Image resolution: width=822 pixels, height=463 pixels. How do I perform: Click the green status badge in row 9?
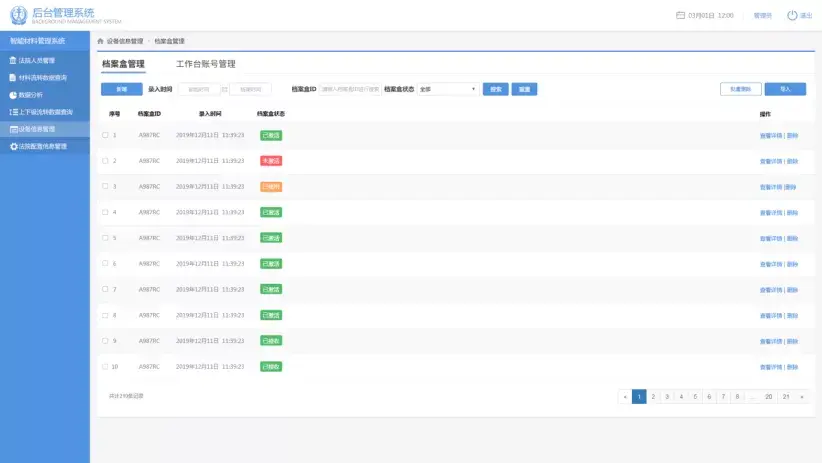tap(271, 341)
